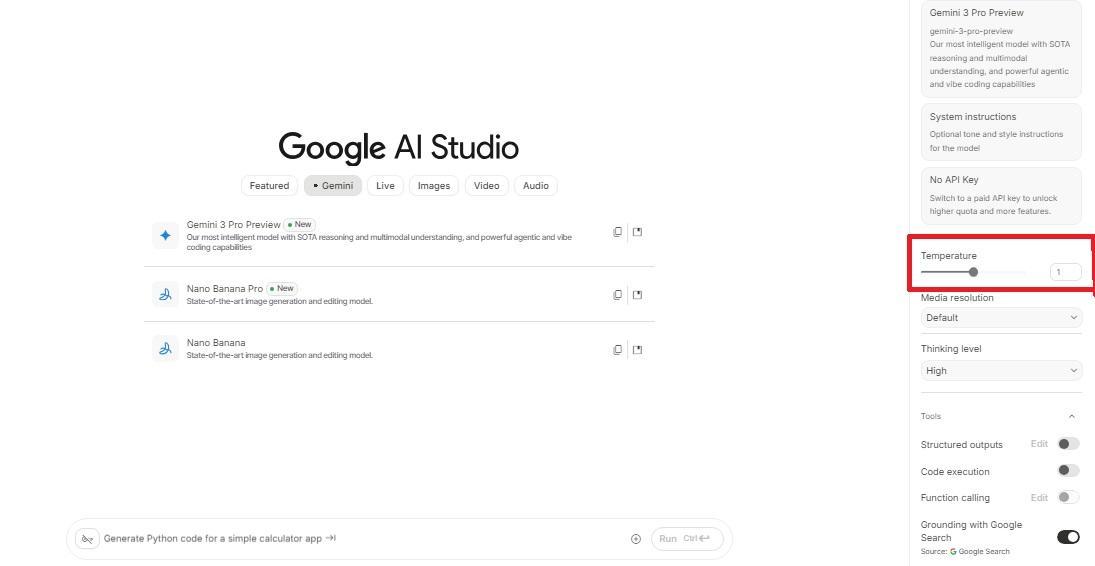Disable Grounding with Google Search

(1068, 537)
